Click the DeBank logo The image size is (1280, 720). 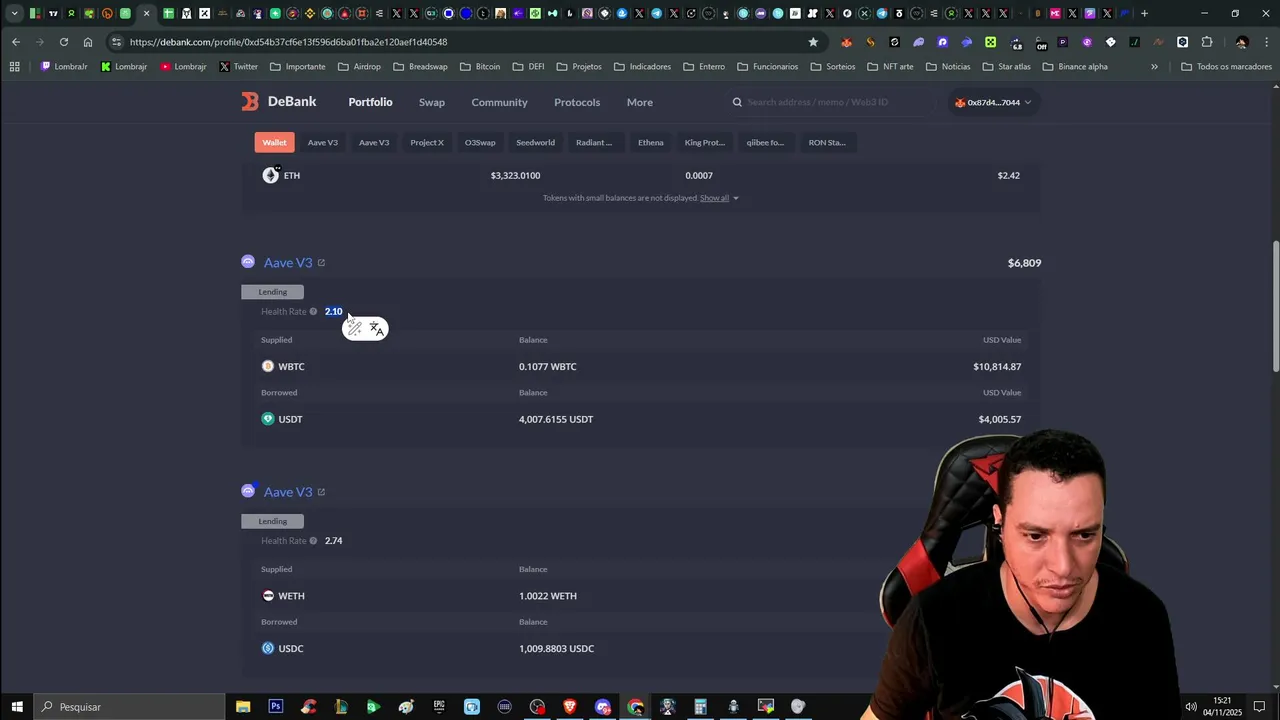278,102
